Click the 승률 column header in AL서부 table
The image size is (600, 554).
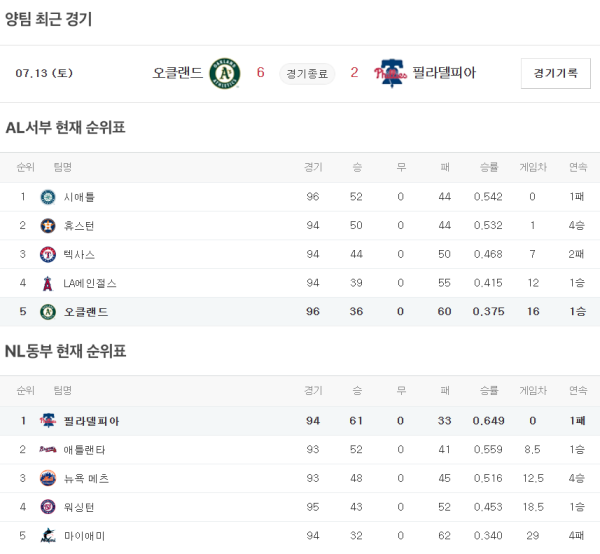point(489,167)
